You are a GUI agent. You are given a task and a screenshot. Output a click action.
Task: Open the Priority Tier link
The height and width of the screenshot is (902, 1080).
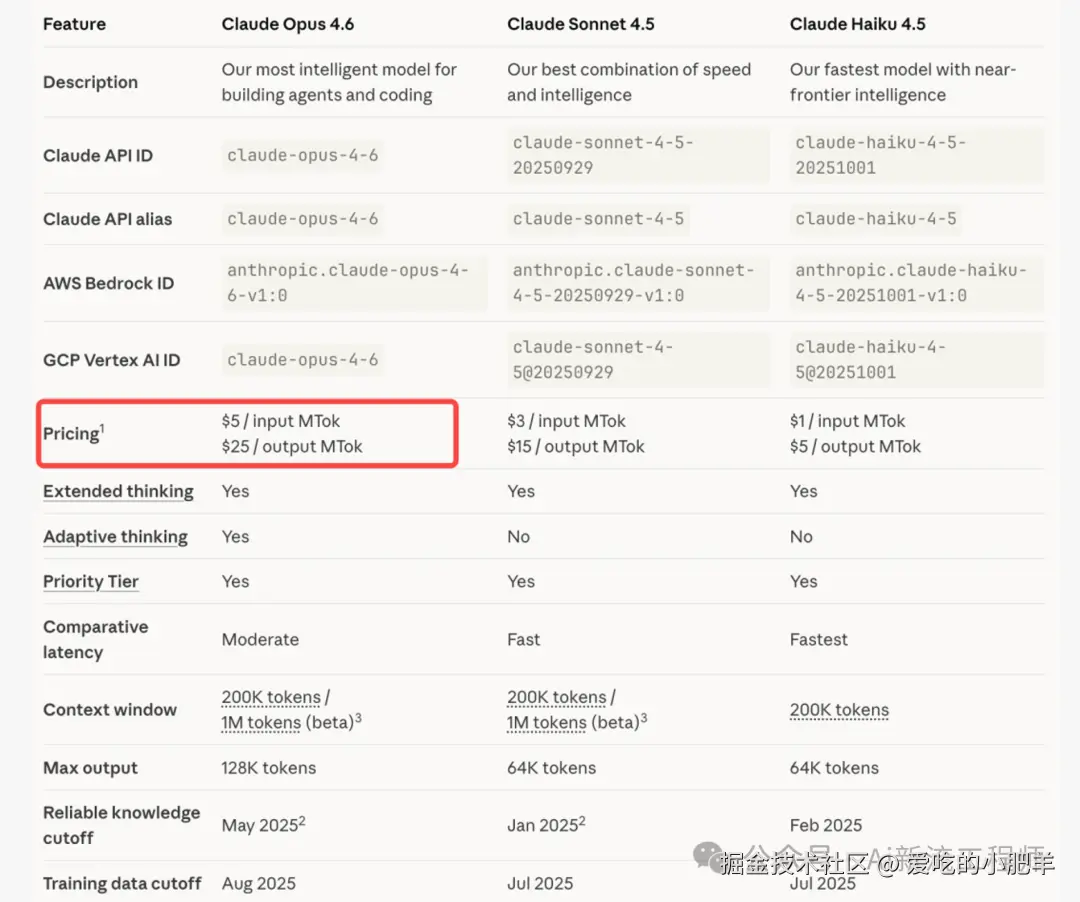pos(90,581)
